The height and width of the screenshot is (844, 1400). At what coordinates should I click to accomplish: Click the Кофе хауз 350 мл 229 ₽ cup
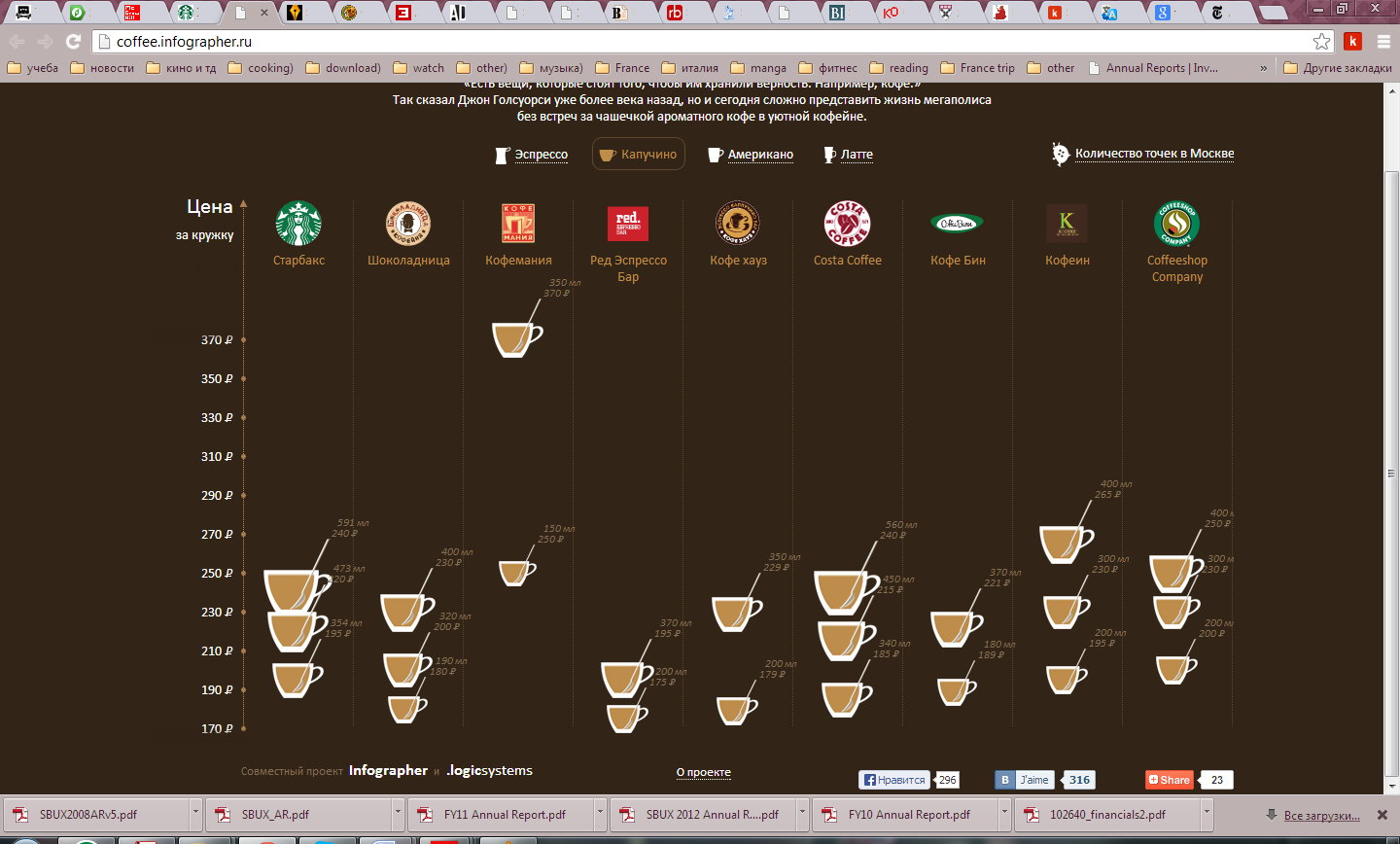tap(736, 614)
